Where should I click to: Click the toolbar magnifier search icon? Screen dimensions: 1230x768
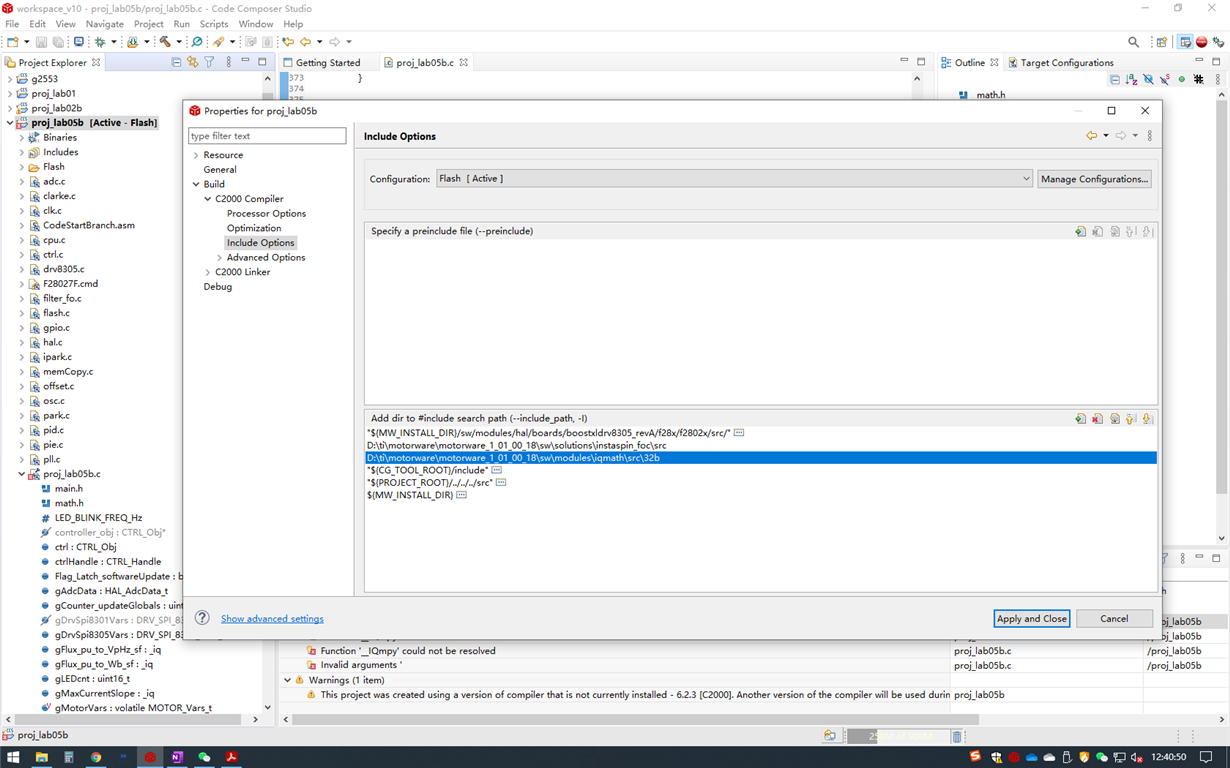pos(1133,42)
